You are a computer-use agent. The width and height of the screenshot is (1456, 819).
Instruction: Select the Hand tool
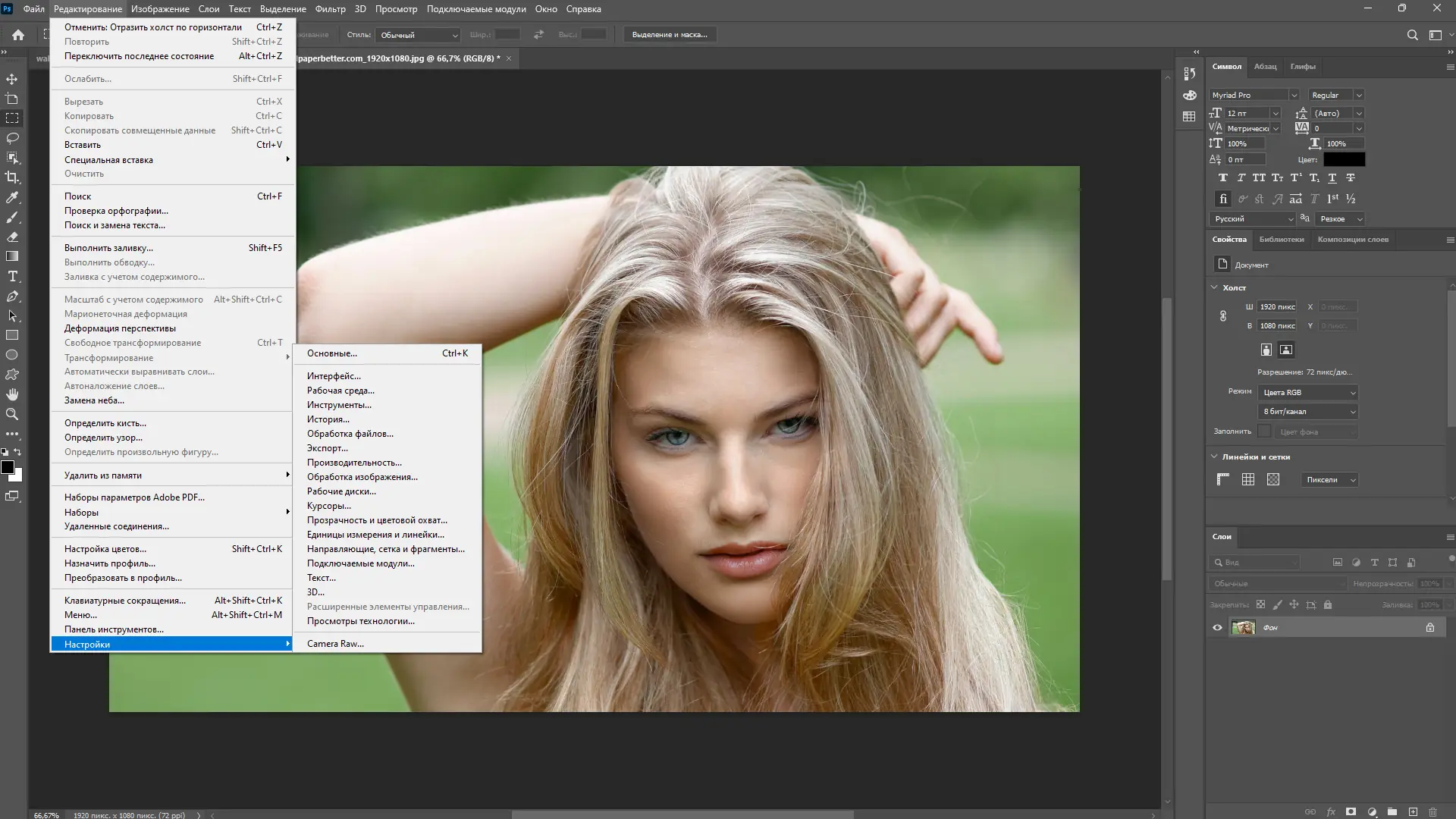[x=12, y=394]
